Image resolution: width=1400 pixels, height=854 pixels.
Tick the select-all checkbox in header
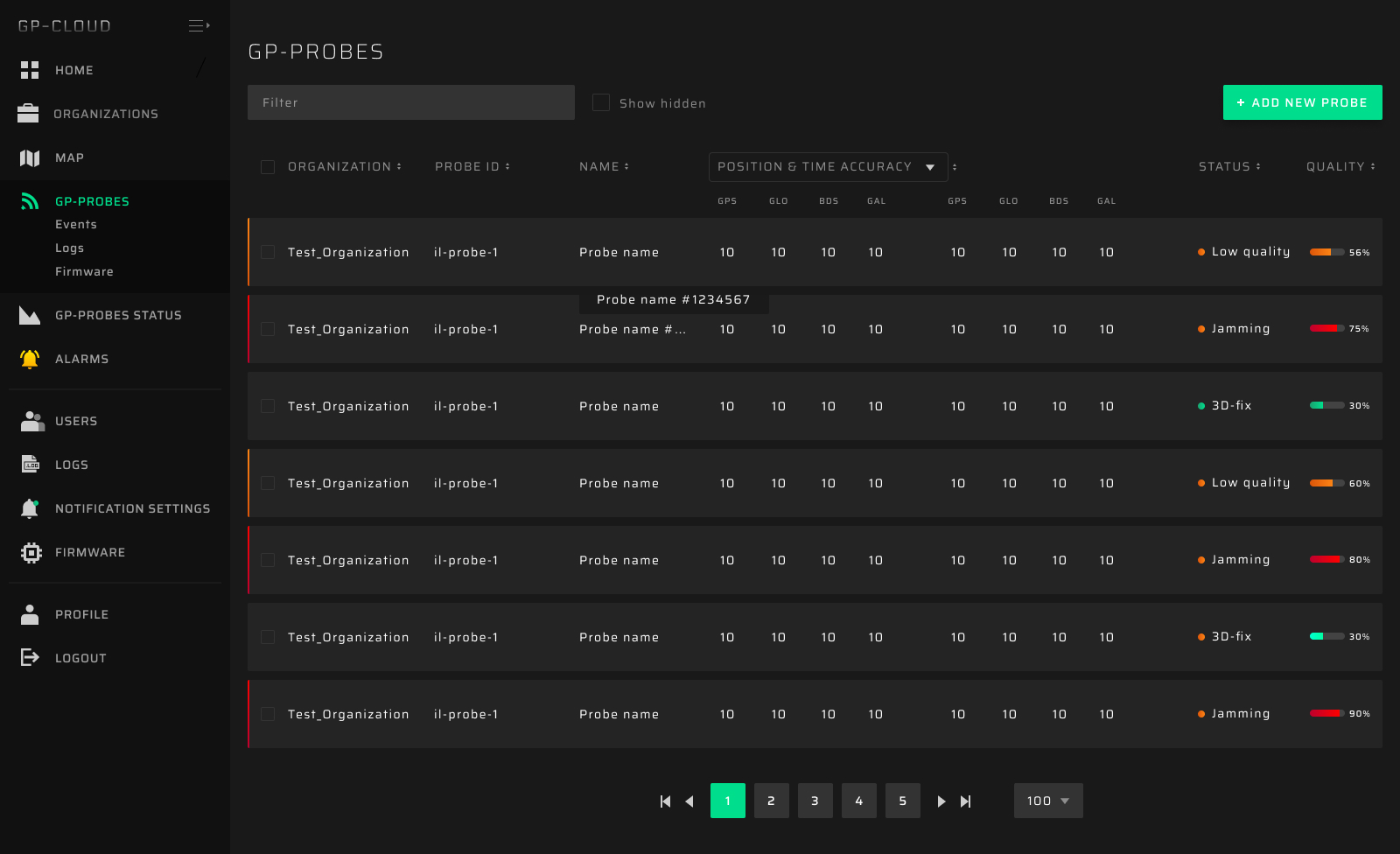click(x=268, y=167)
